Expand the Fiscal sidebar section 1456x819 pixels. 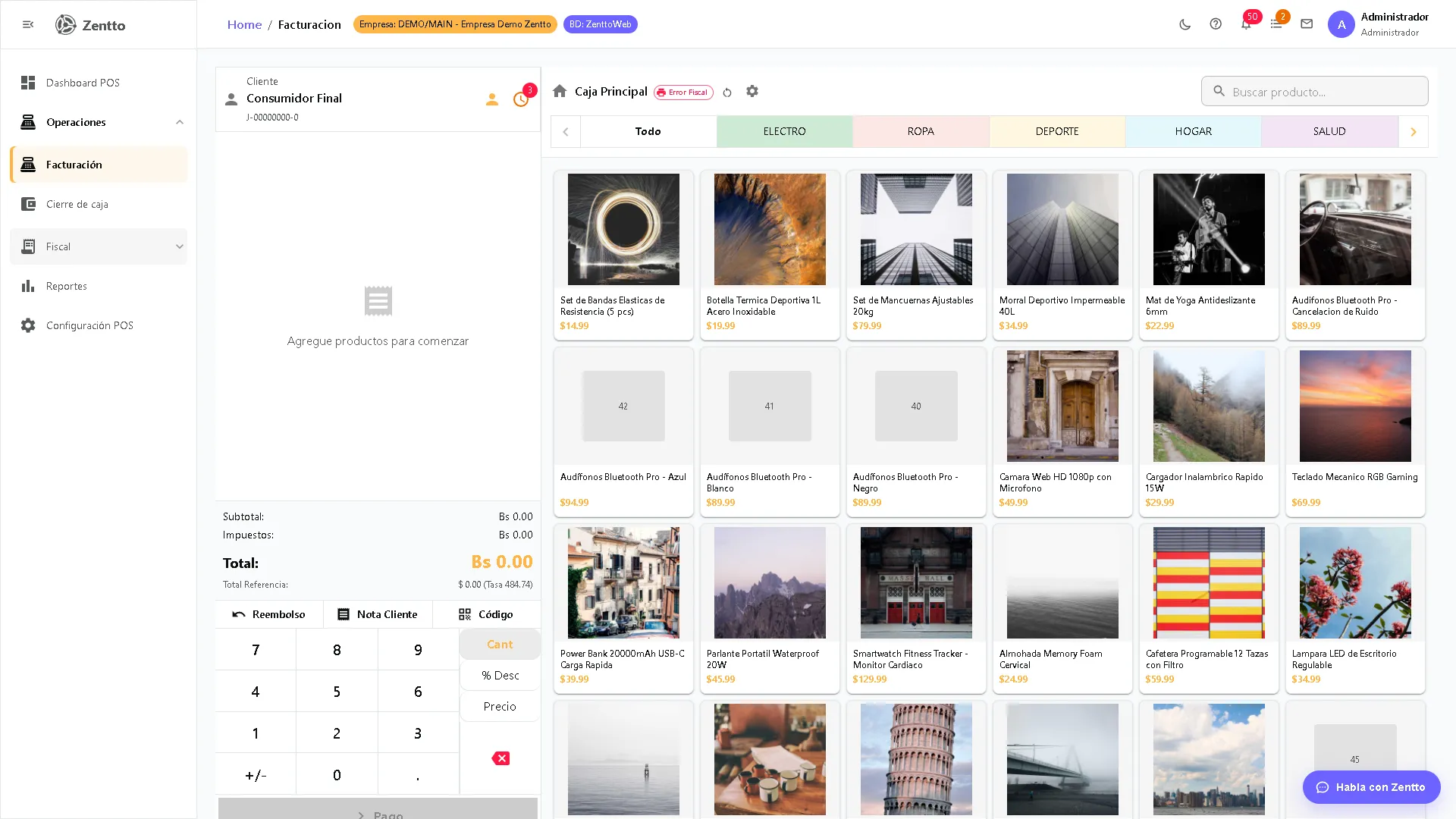coord(99,246)
